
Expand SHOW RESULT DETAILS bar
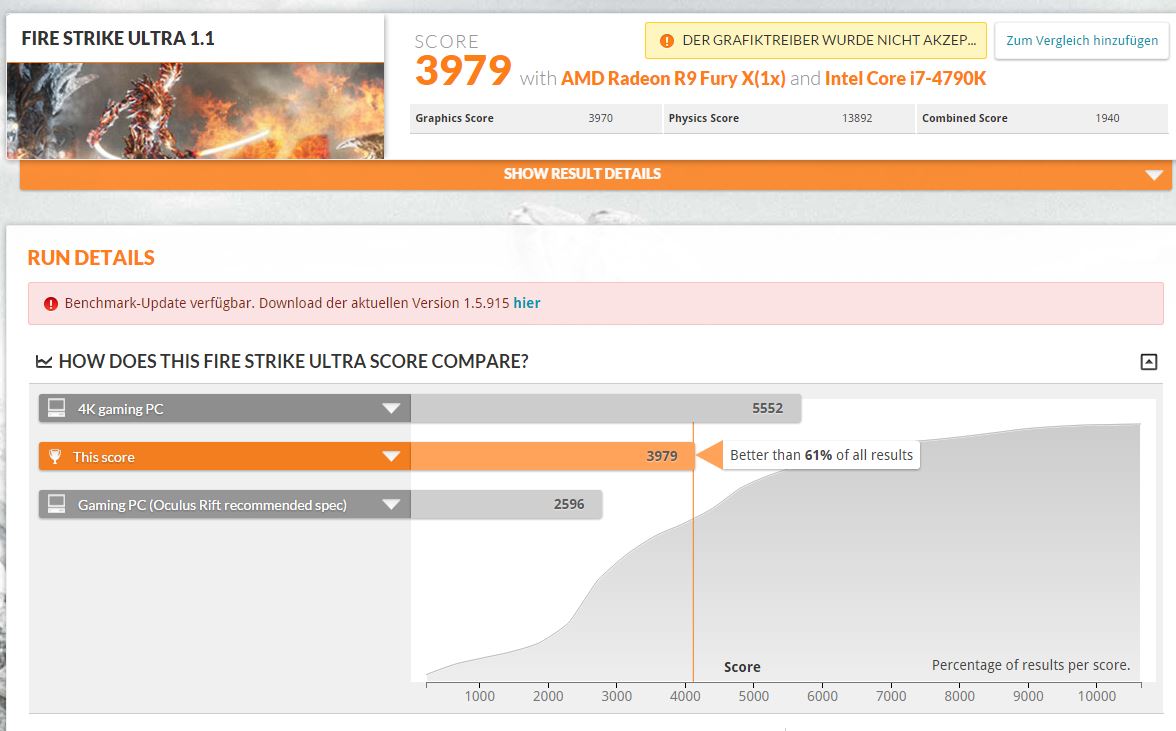click(x=596, y=174)
